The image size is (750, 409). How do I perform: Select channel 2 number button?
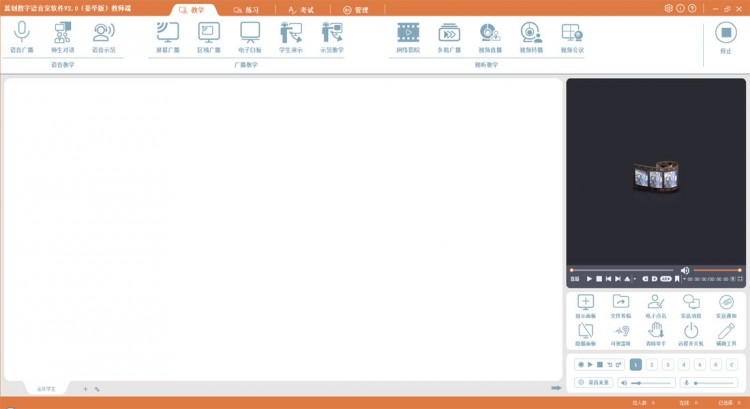click(x=651, y=364)
